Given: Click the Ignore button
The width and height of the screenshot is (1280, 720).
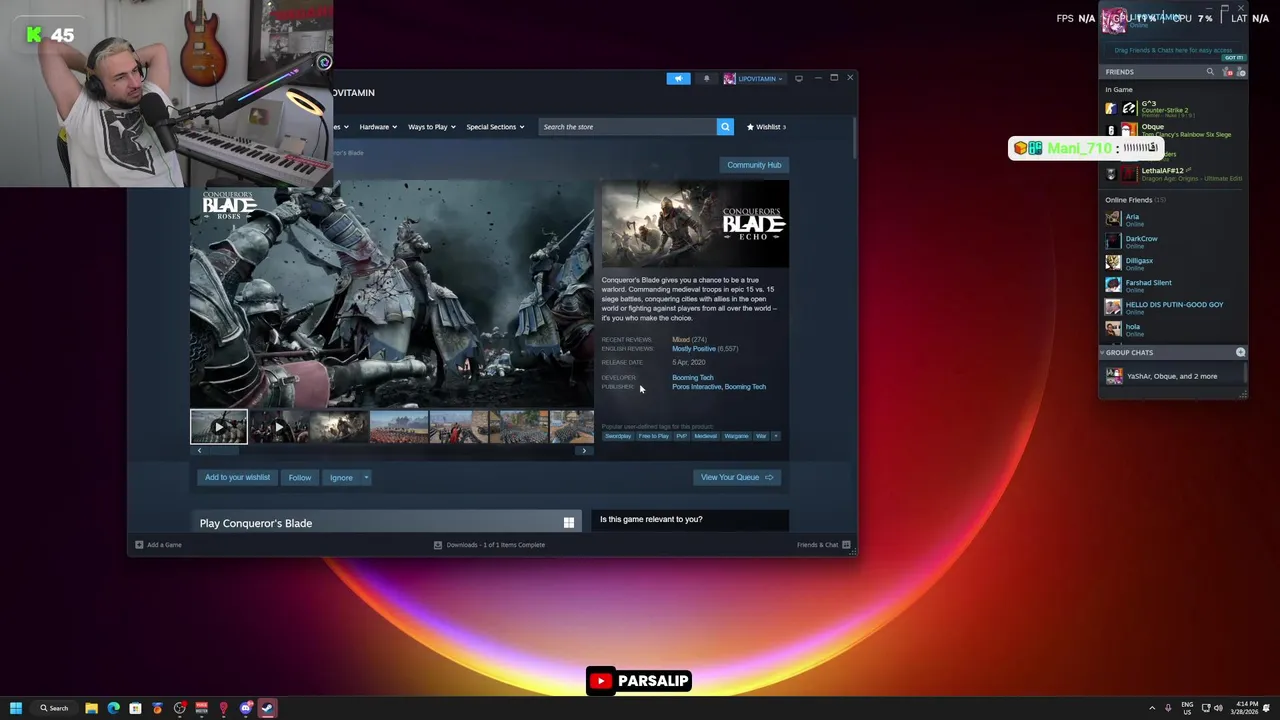Looking at the screenshot, I should 341,477.
